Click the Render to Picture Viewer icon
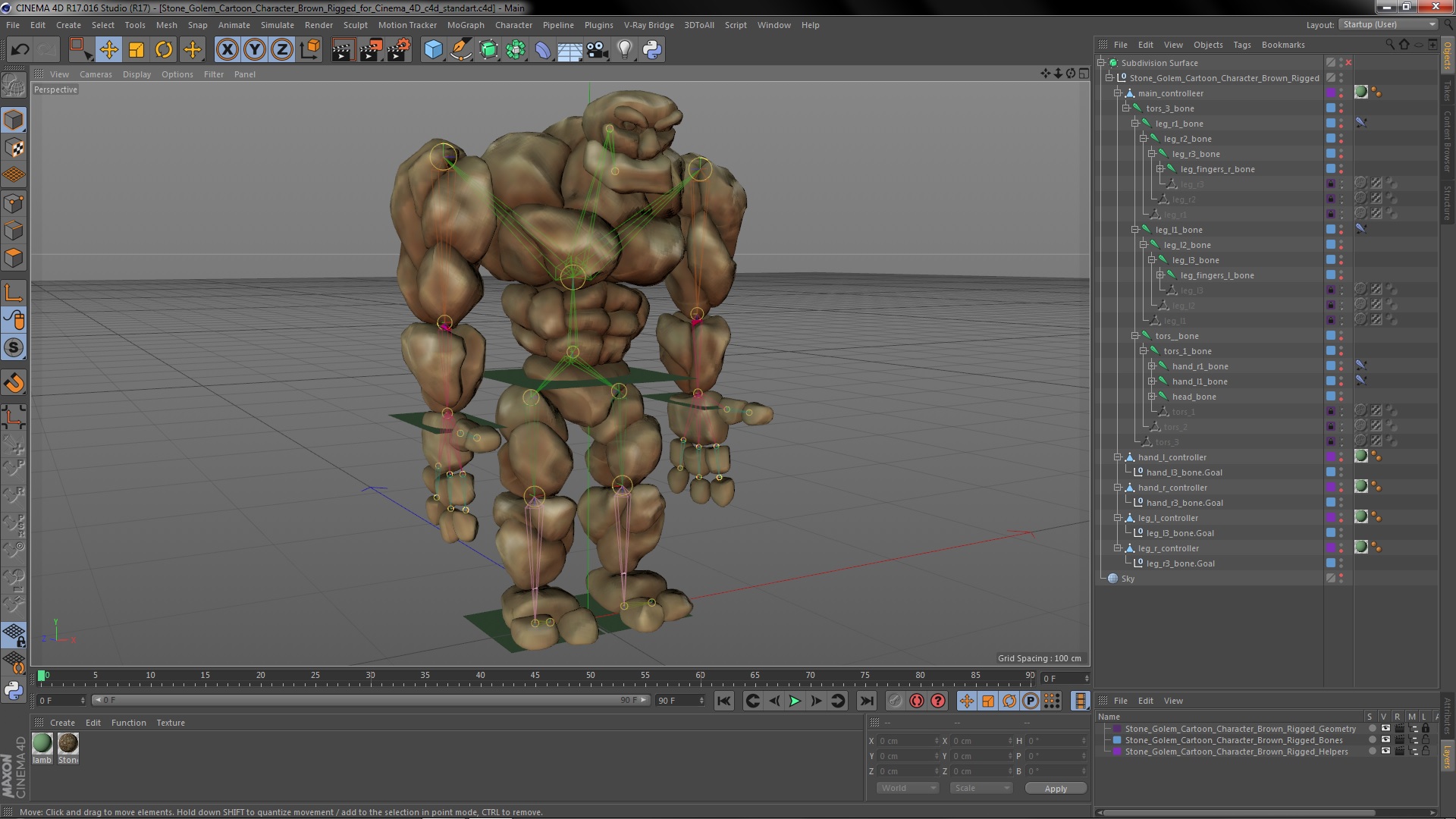Image resolution: width=1456 pixels, height=819 pixels. pos(370,50)
